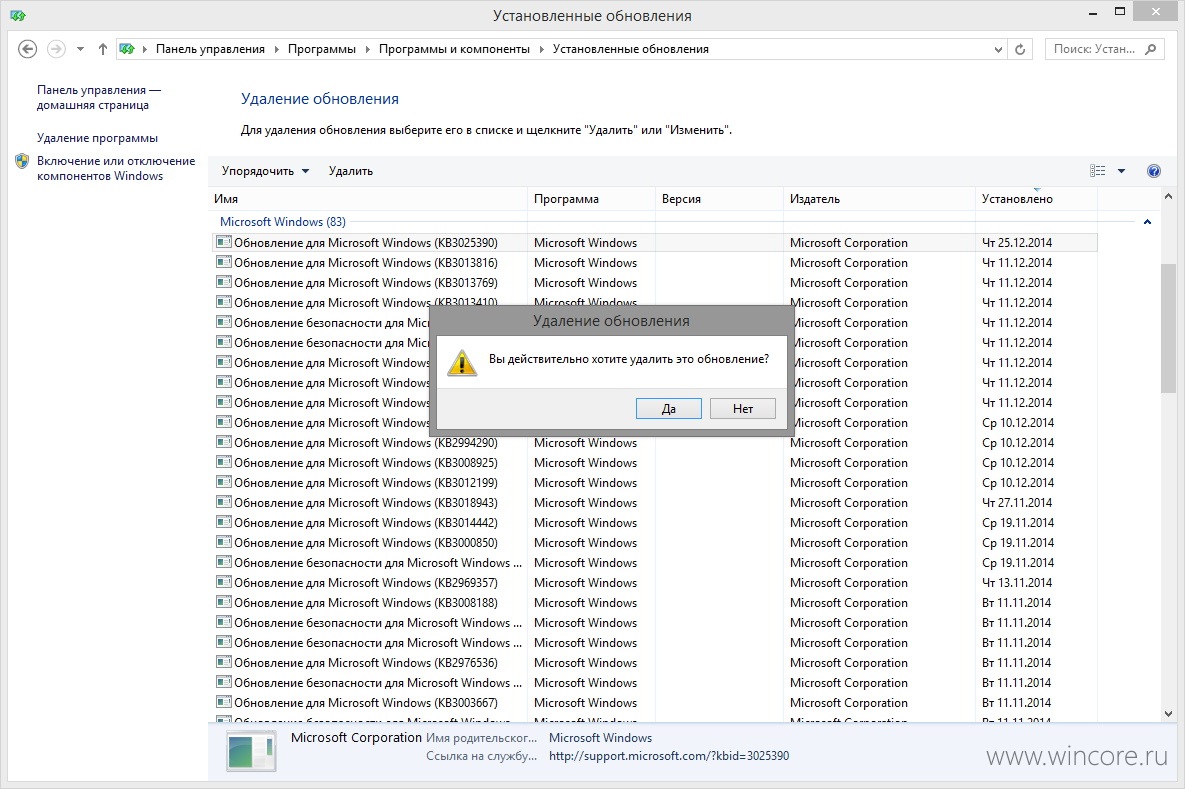Click date Чт 27.11.2014 cell
Image resolution: width=1185 pixels, height=789 pixels.
[1016, 503]
